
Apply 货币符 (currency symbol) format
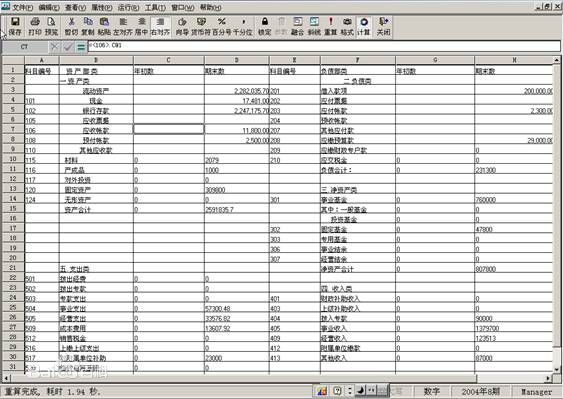201,26
